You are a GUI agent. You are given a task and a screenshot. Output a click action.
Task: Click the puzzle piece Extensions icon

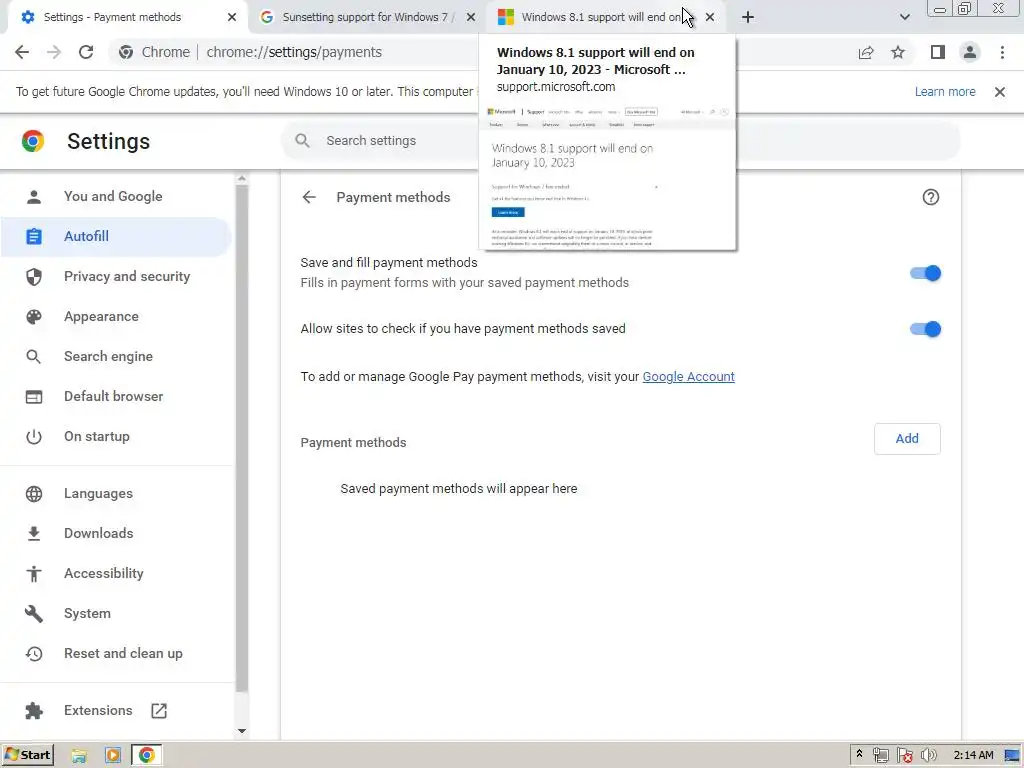[33, 711]
